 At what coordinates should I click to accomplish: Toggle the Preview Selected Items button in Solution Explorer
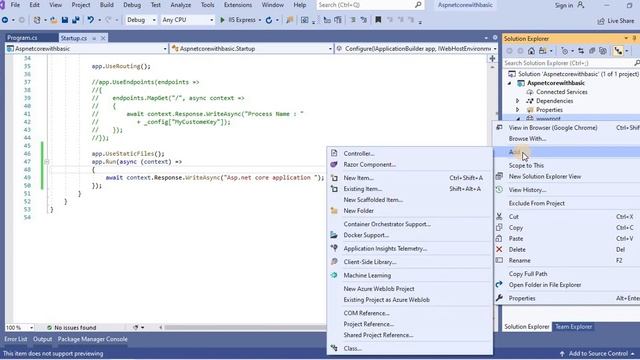tap(618, 51)
